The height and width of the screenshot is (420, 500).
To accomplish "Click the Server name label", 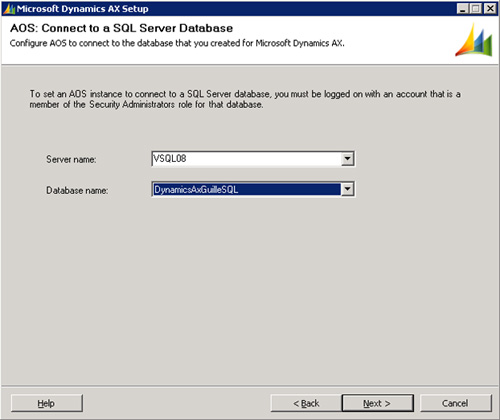I will pyautogui.click(x=71, y=159).
